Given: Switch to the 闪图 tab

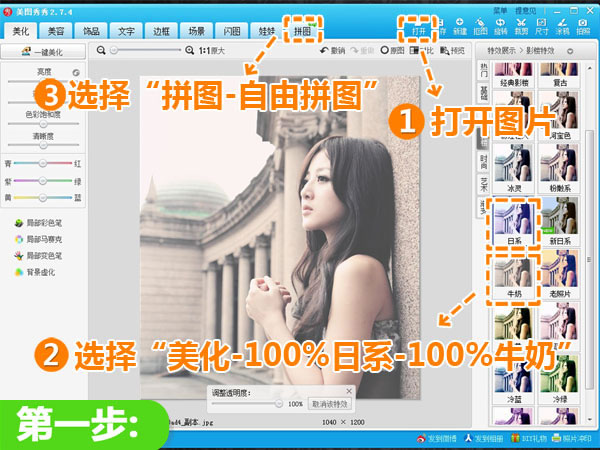Looking at the screenshot, I should point(232,31).
